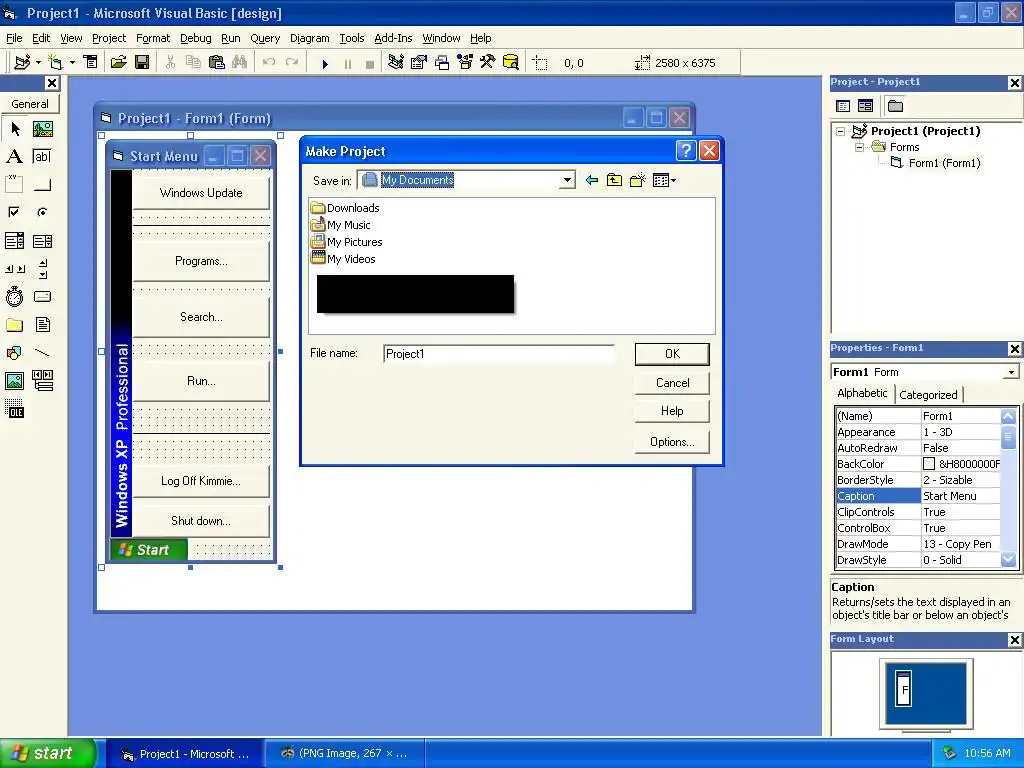Click Create New Folder icon in Make Project
Image resolution: width=1024 pixels, height=768 pixels.
click(x=637, y=180)
